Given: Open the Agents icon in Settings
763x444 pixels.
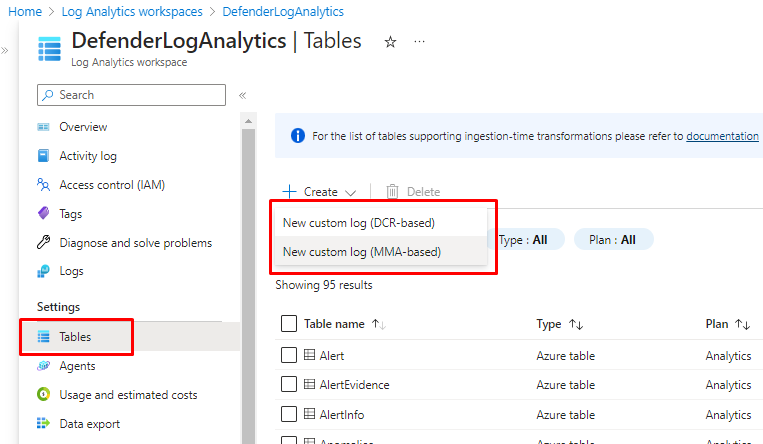Looking at the screenshot, I should (x=43, y=366).
